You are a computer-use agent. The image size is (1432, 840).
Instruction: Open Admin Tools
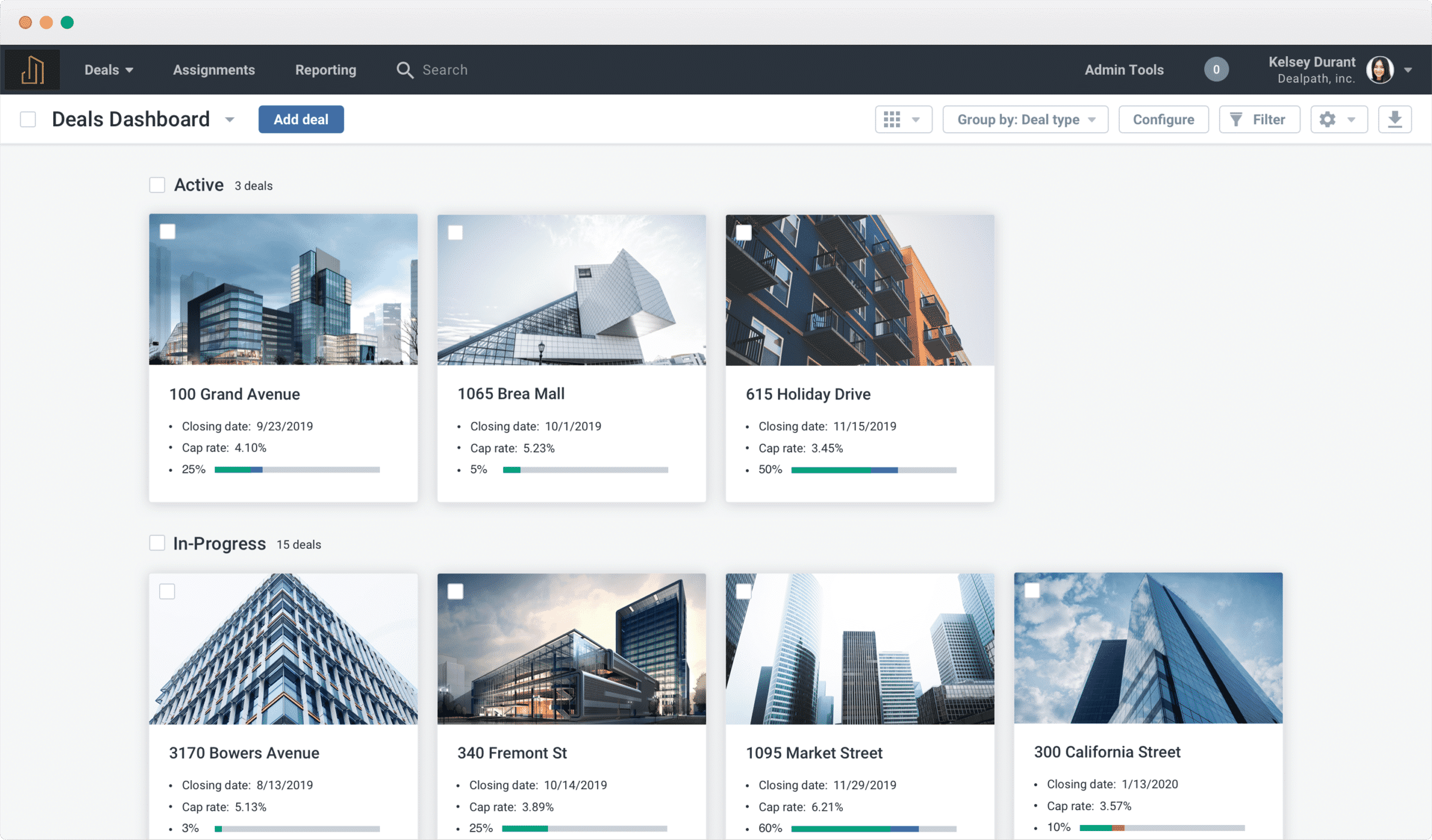pyautogui.click(x=1124, y=70)
